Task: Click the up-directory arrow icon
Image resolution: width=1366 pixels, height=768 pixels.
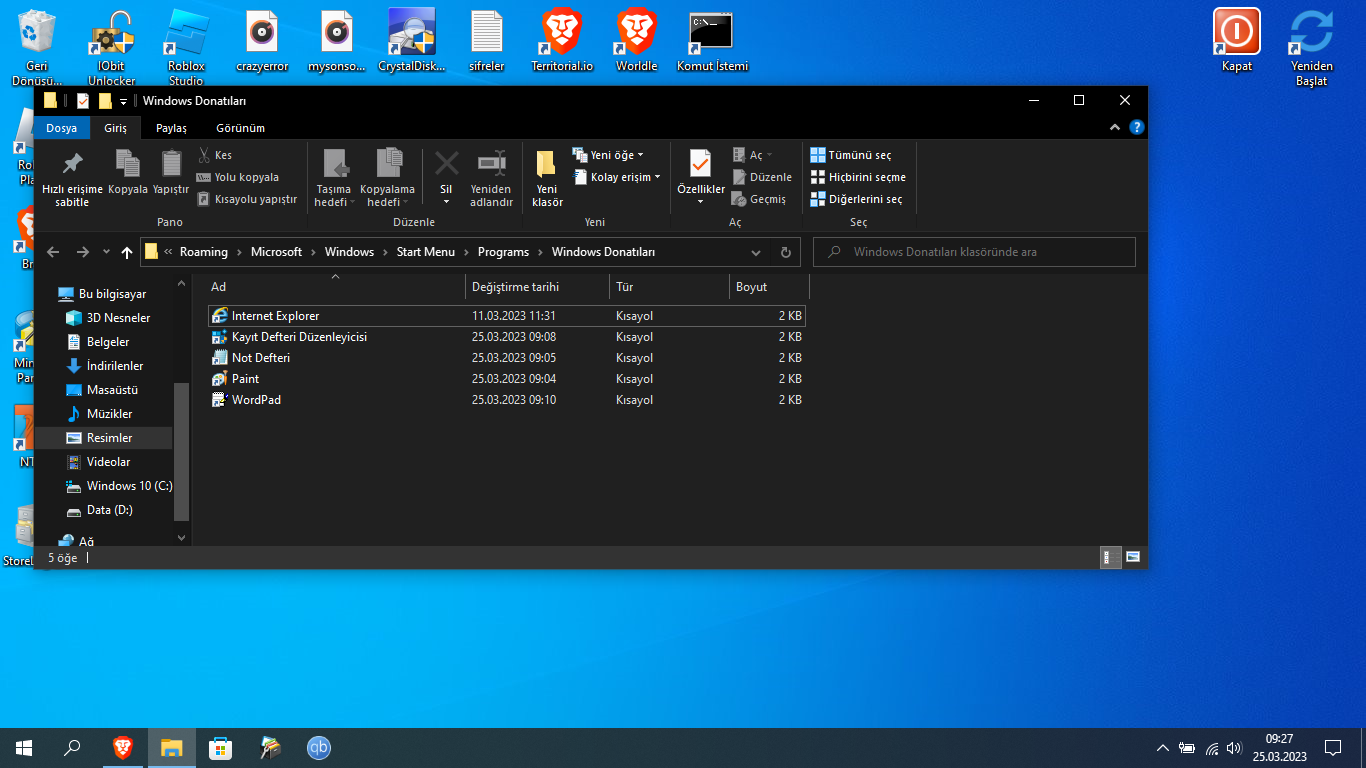Action: tap(127, 252)
